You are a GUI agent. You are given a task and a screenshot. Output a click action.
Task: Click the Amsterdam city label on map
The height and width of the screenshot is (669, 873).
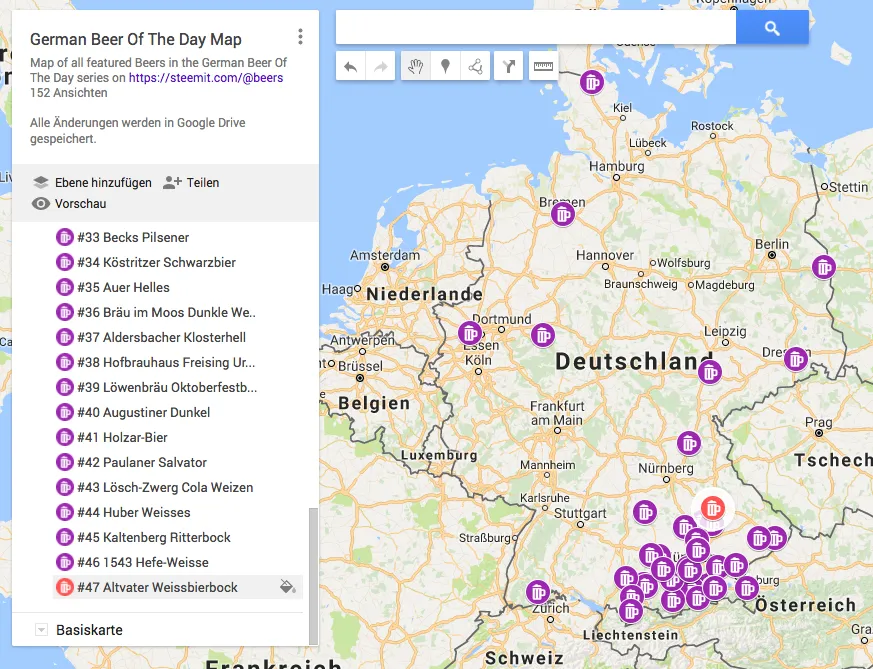click(385, 255)
